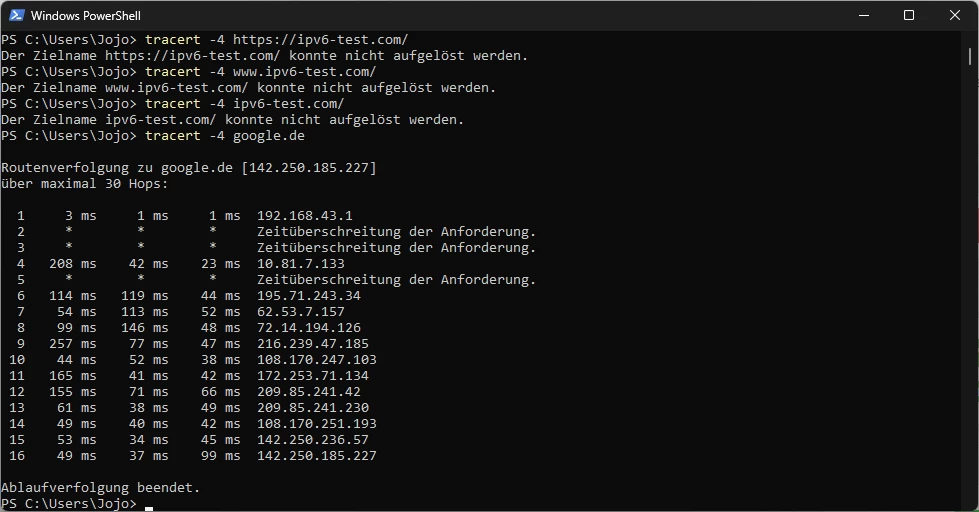Click the tracert -4 www.ipv6-test.com/ command

click(260, 72)
